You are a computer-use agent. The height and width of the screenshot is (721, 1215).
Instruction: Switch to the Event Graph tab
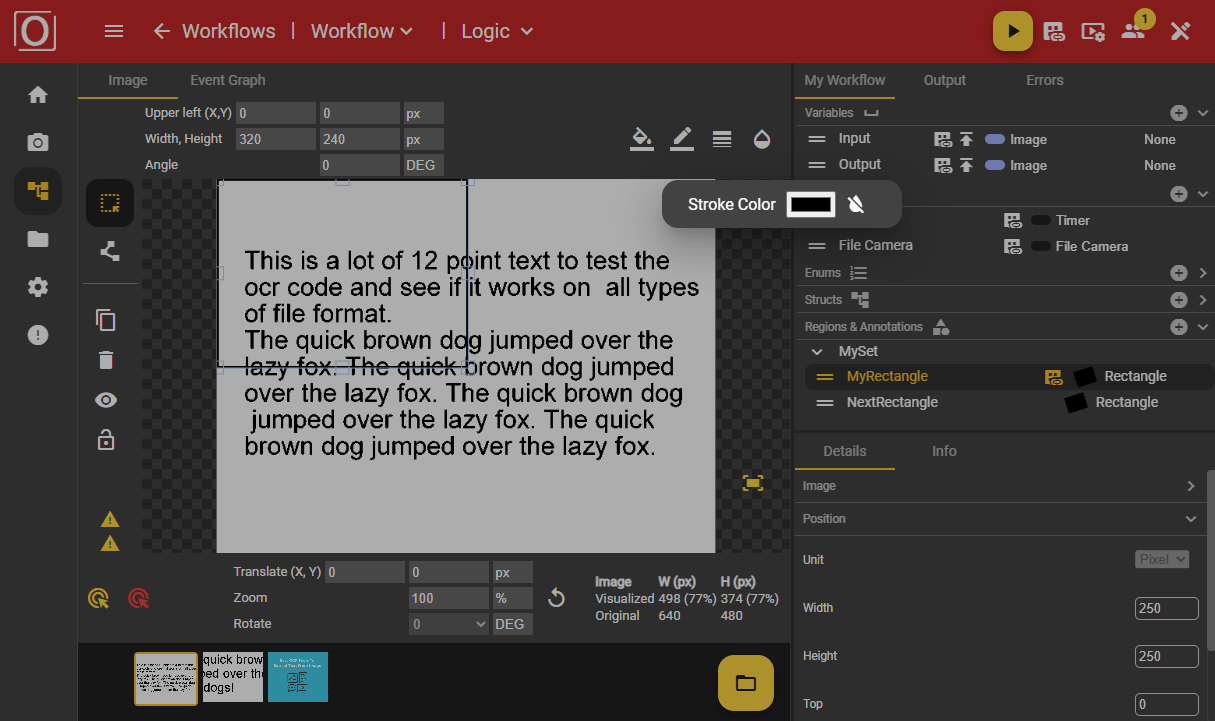(226, 80)
